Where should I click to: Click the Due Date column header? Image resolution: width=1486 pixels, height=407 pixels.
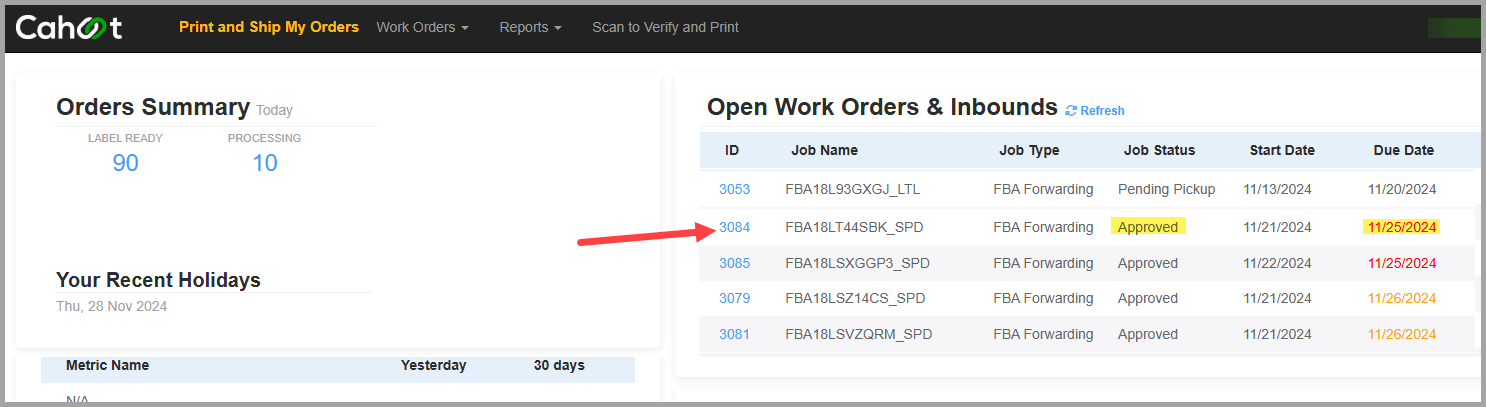click(x=1403, y=150)
